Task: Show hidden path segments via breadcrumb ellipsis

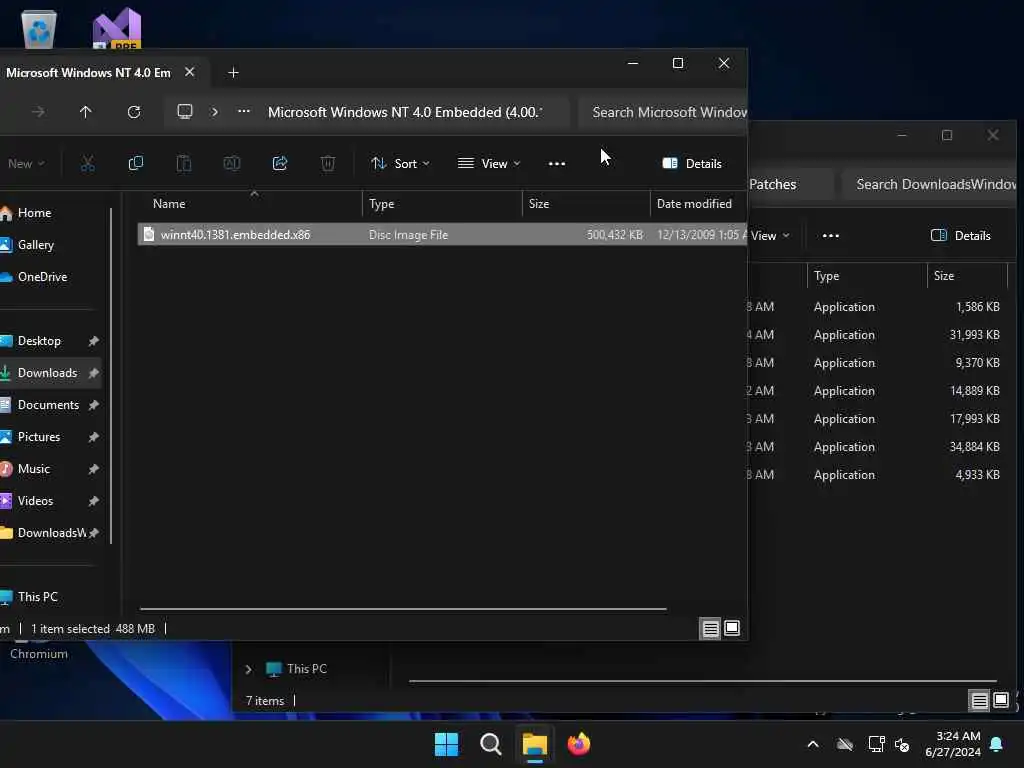Action: [x=244, y=112]
